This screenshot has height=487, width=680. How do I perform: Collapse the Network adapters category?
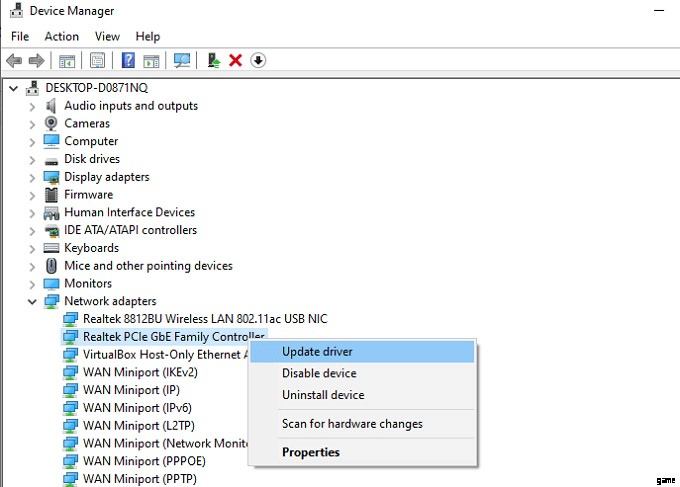click(x=32, y=301)
